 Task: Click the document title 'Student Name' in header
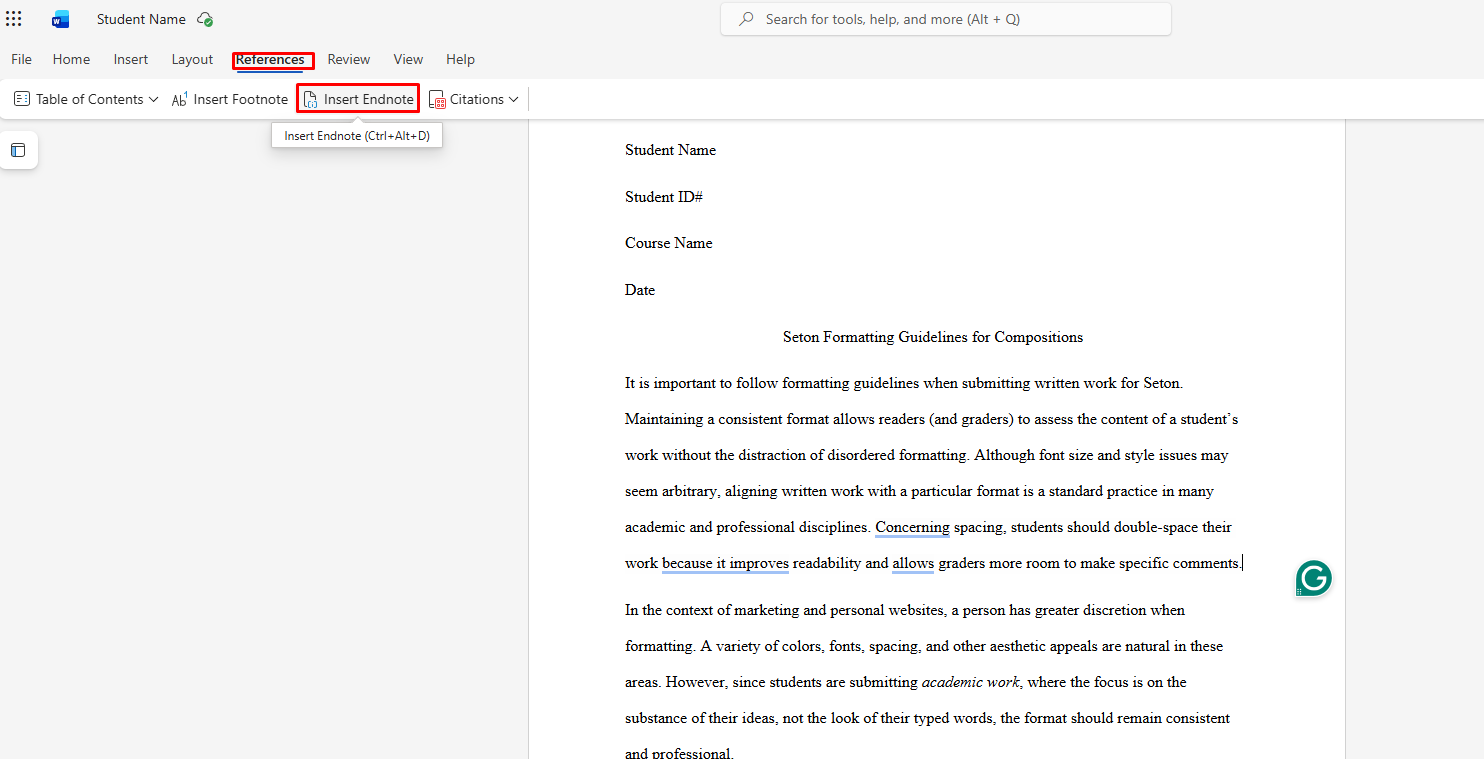tap(141, 19)
